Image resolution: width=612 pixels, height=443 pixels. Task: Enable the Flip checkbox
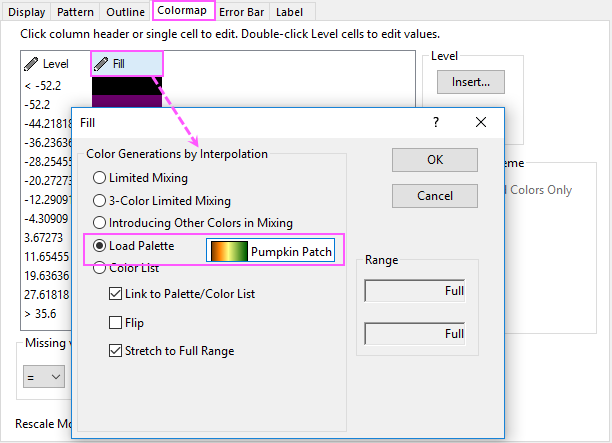tap(116, 323)
